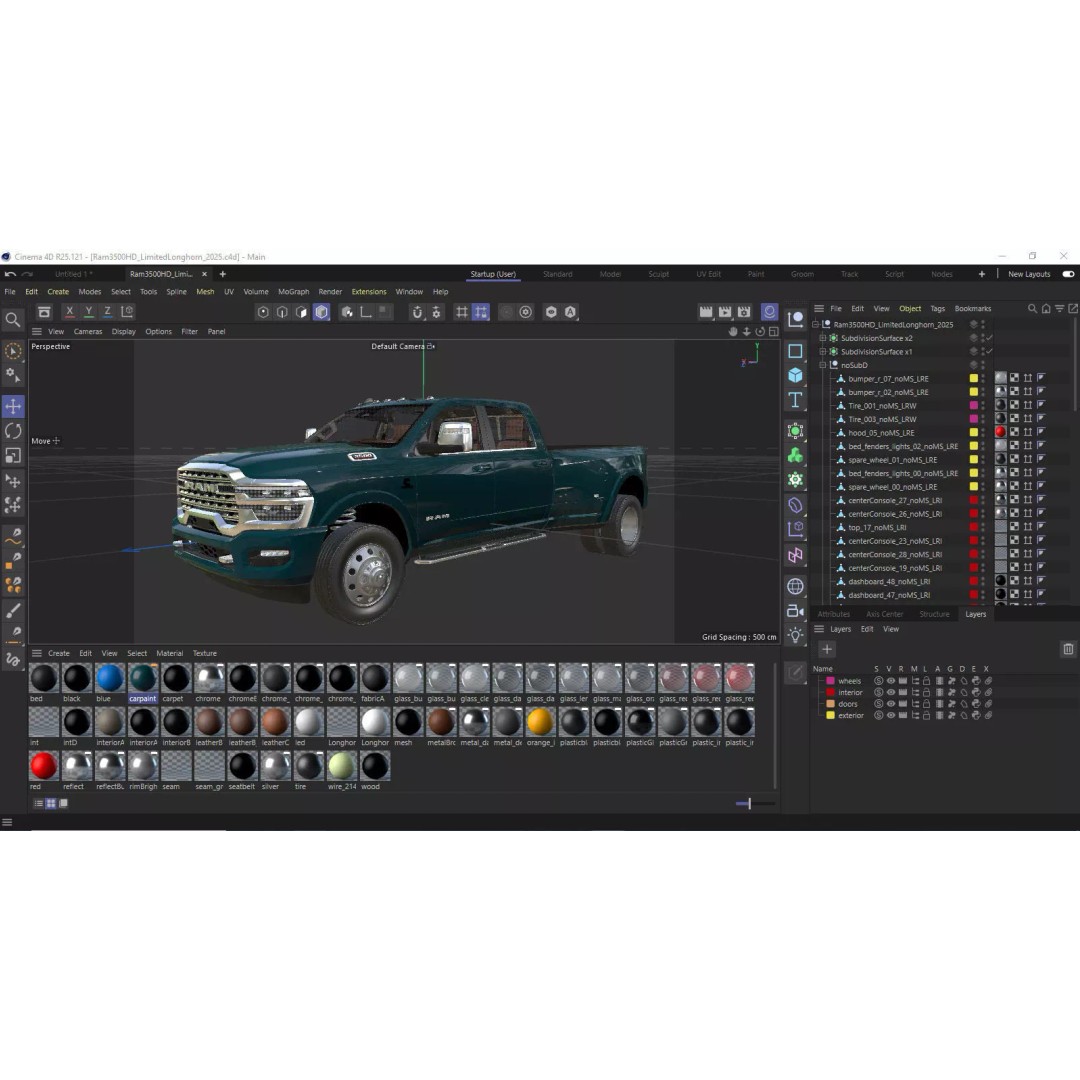Select hood_05_noMS_LRE object in tree
The height and width of the screenshot is (1080, 1080).
click(881, 433)
